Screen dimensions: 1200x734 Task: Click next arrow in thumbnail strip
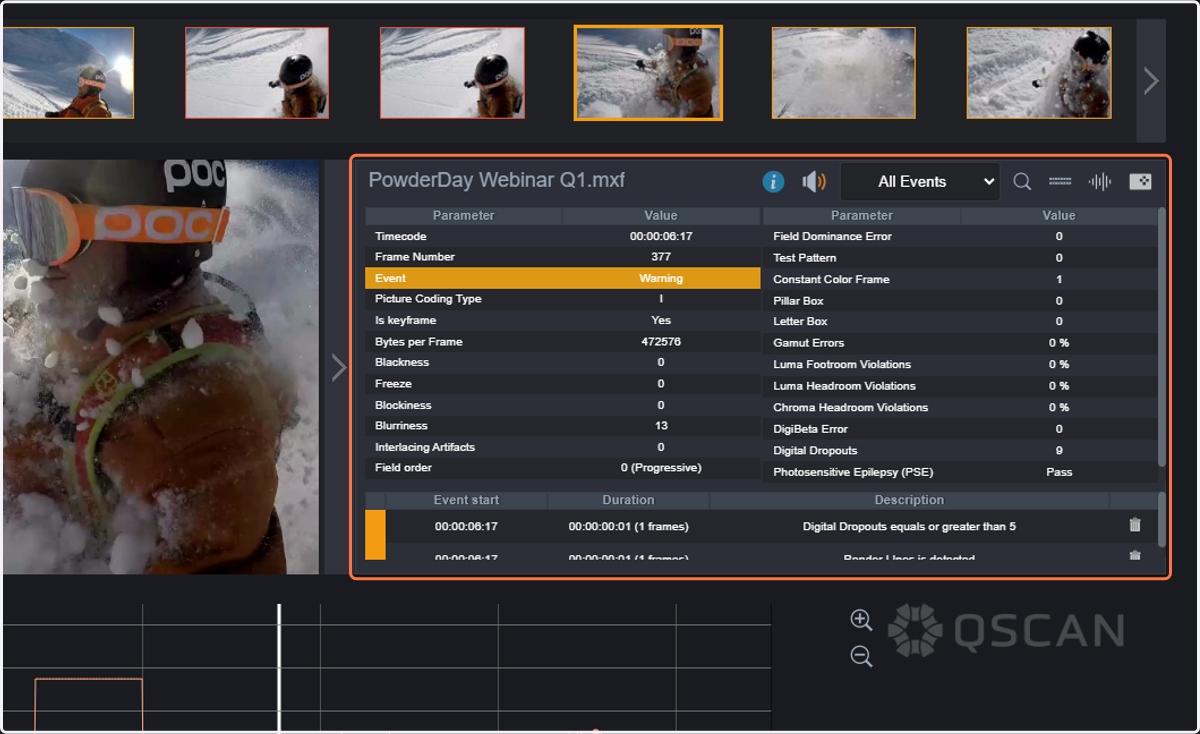[x=1151, y=81]
